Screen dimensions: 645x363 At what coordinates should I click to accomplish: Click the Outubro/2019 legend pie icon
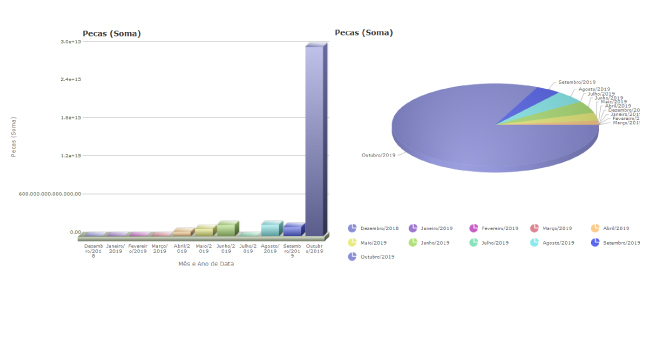coord(352,257)
